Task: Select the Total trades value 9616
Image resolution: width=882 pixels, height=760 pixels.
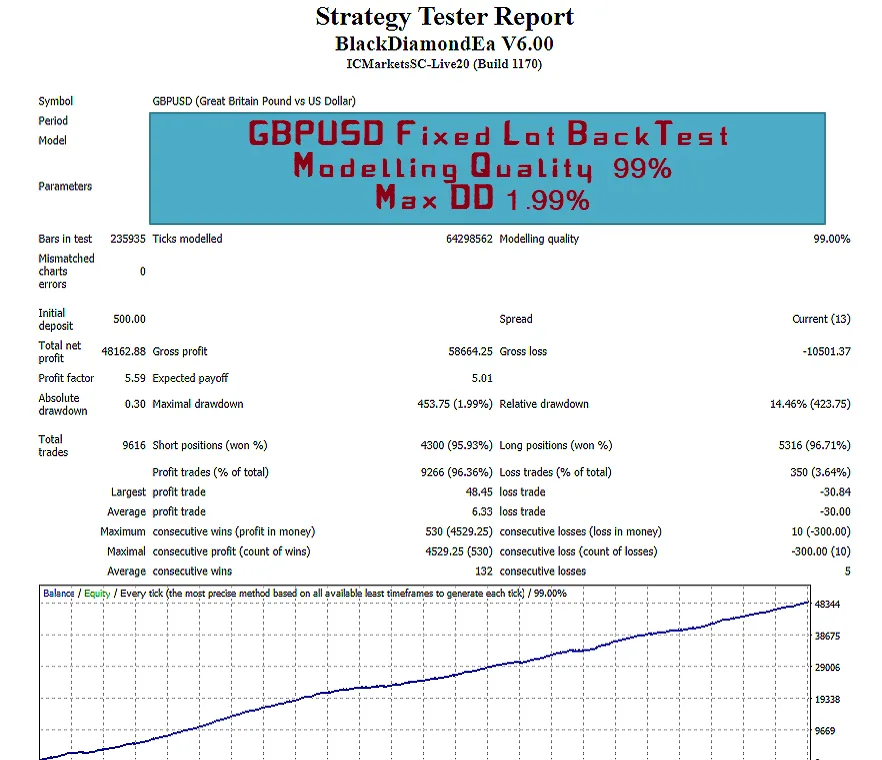Action: [131, 445]
